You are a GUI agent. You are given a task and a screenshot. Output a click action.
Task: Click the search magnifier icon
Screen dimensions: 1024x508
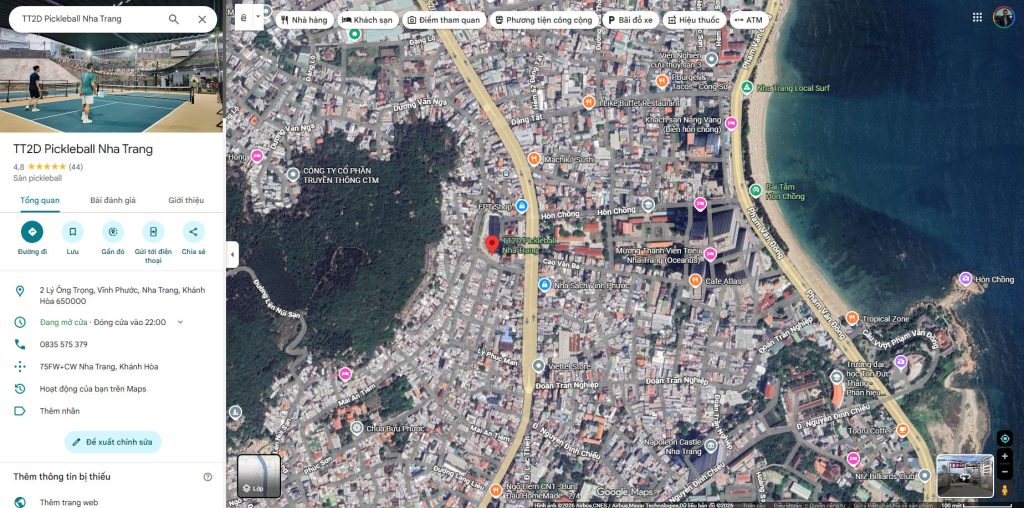coord(174,19)
